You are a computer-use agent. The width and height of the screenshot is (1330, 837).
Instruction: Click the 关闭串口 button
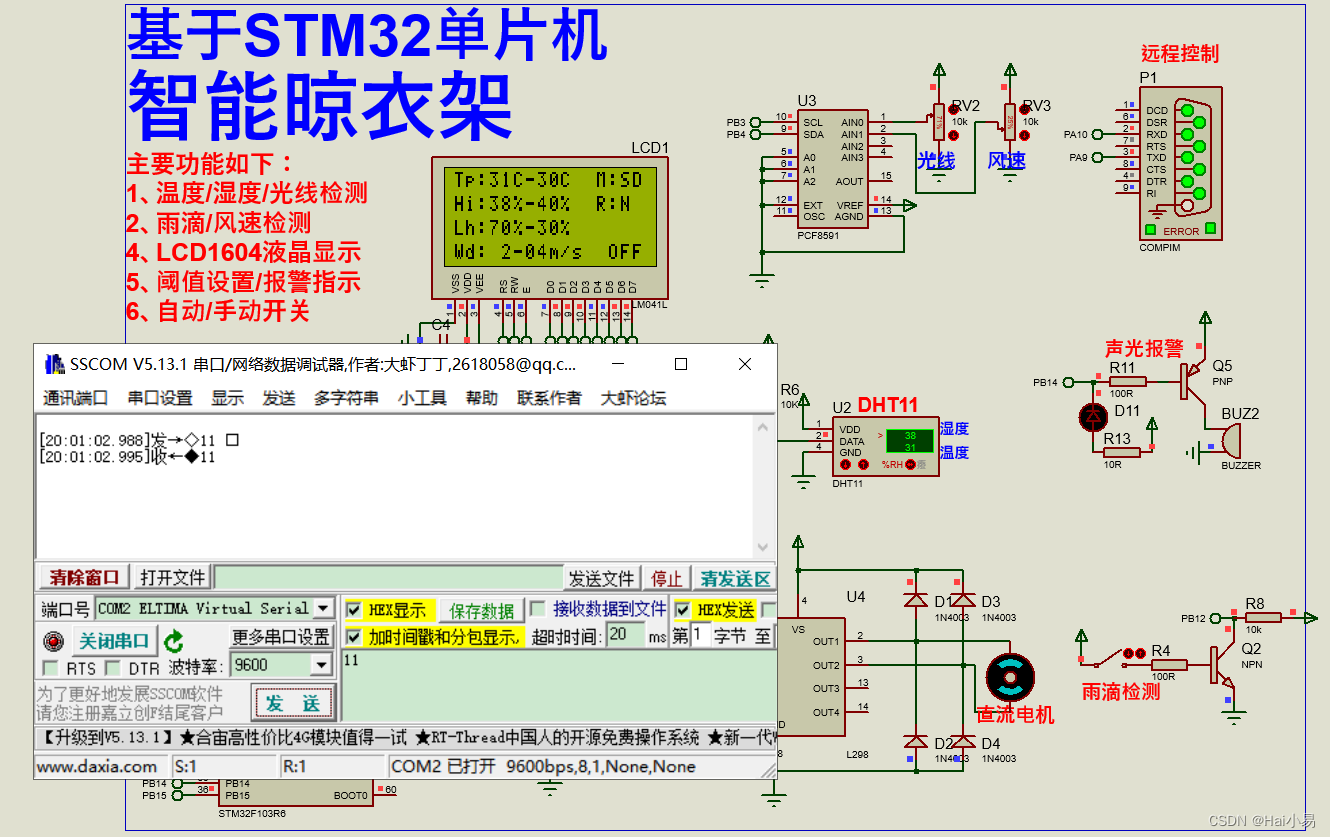pyautogui.click(x=114, y=641)
